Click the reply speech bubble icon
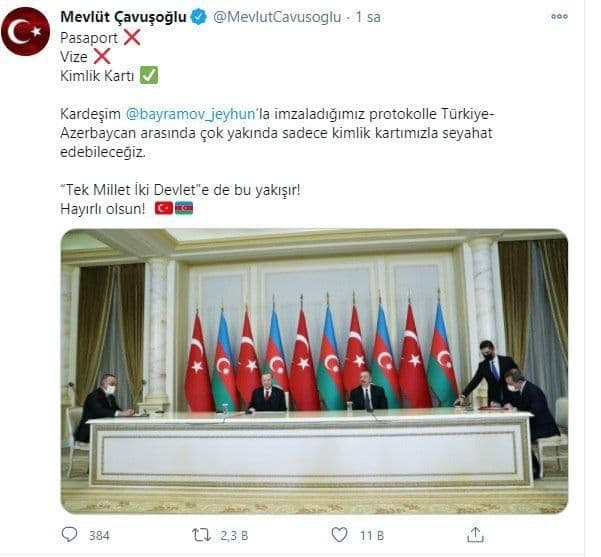 [x=69, y=534]
